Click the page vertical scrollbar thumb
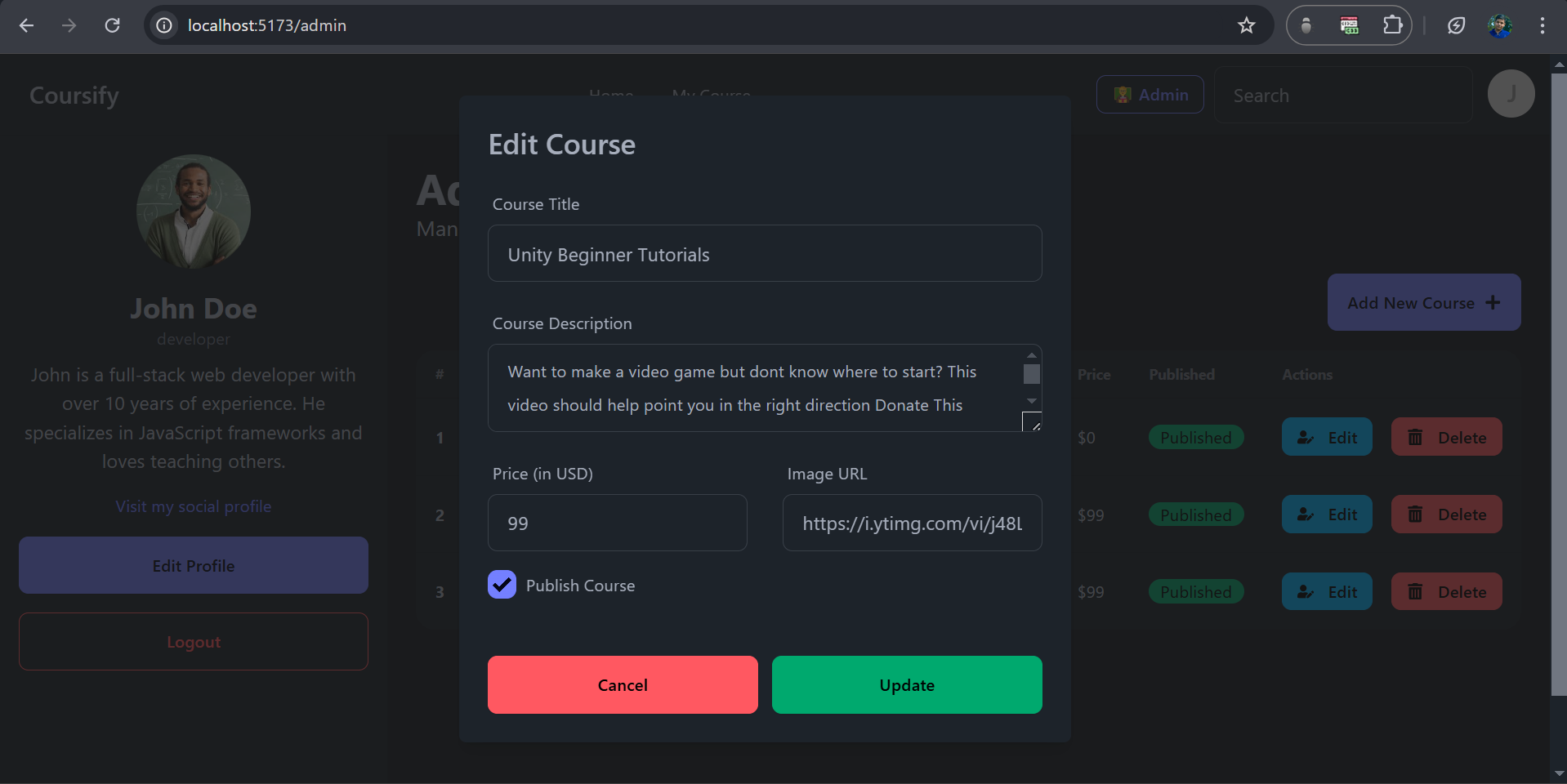1567x784 pixels. click(1559, 384)
